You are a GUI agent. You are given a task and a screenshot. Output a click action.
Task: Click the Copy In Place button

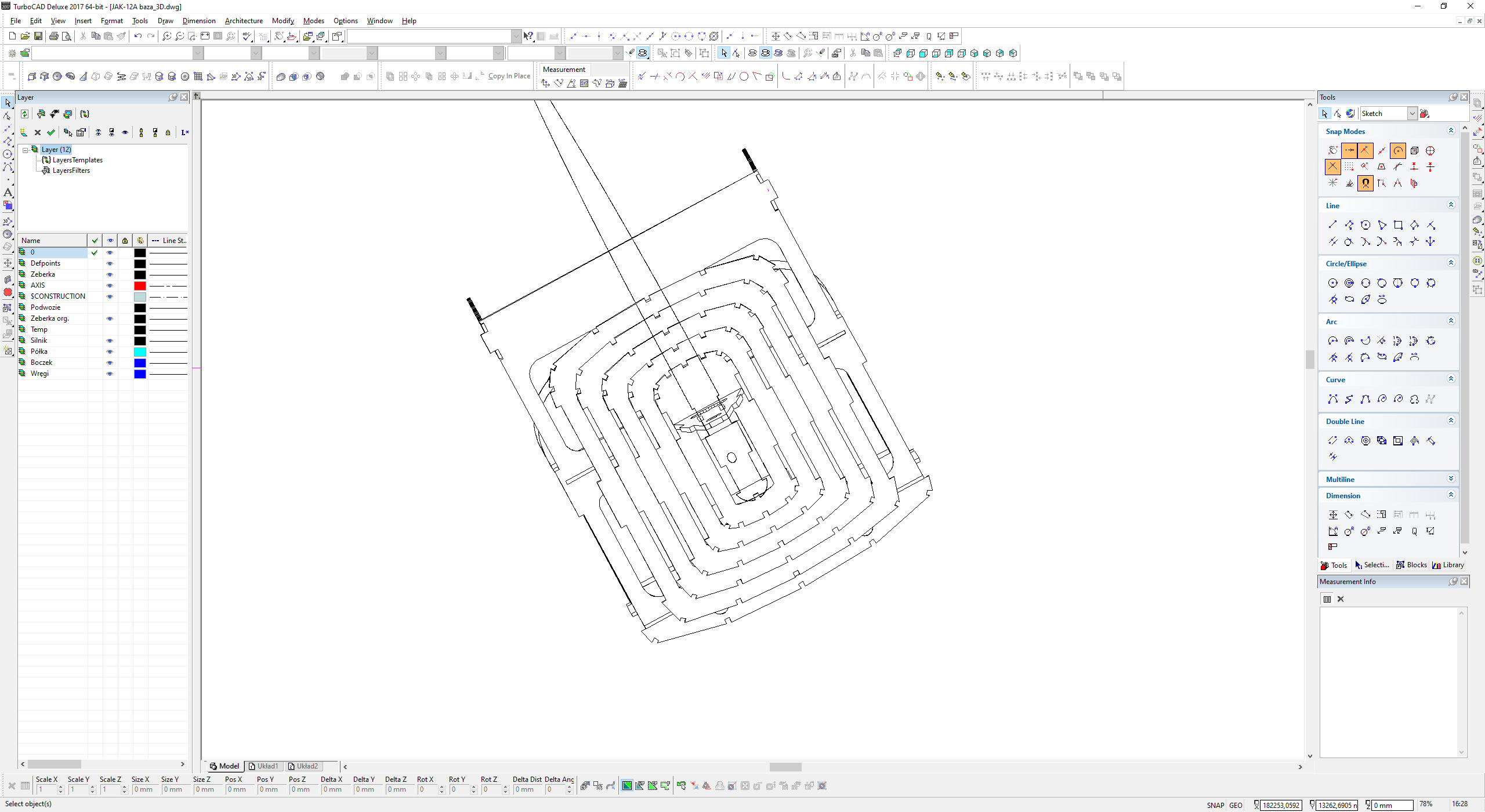click(x=509, y=76)
